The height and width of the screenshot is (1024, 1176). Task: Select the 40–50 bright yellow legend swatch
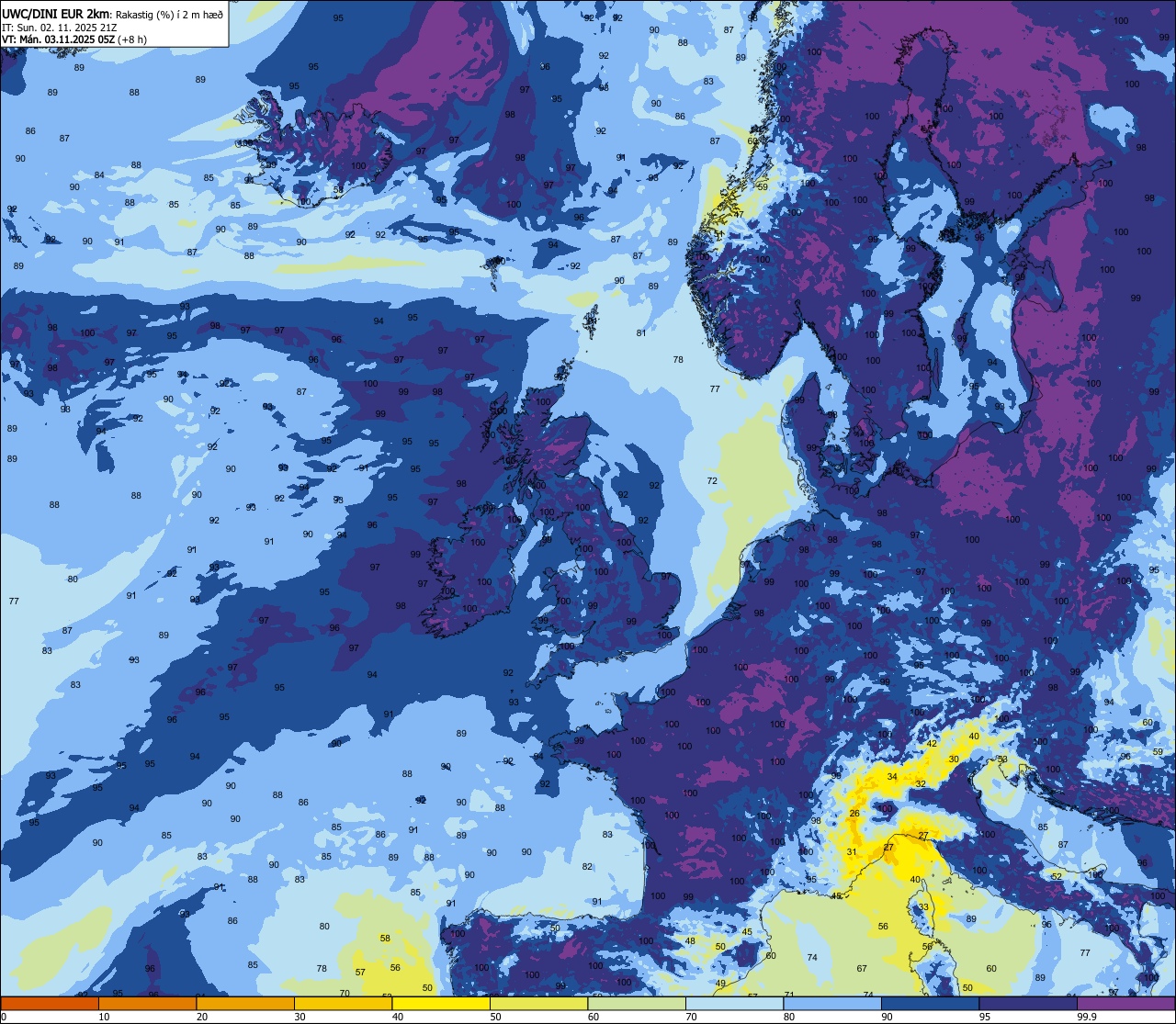(441, 1003)
